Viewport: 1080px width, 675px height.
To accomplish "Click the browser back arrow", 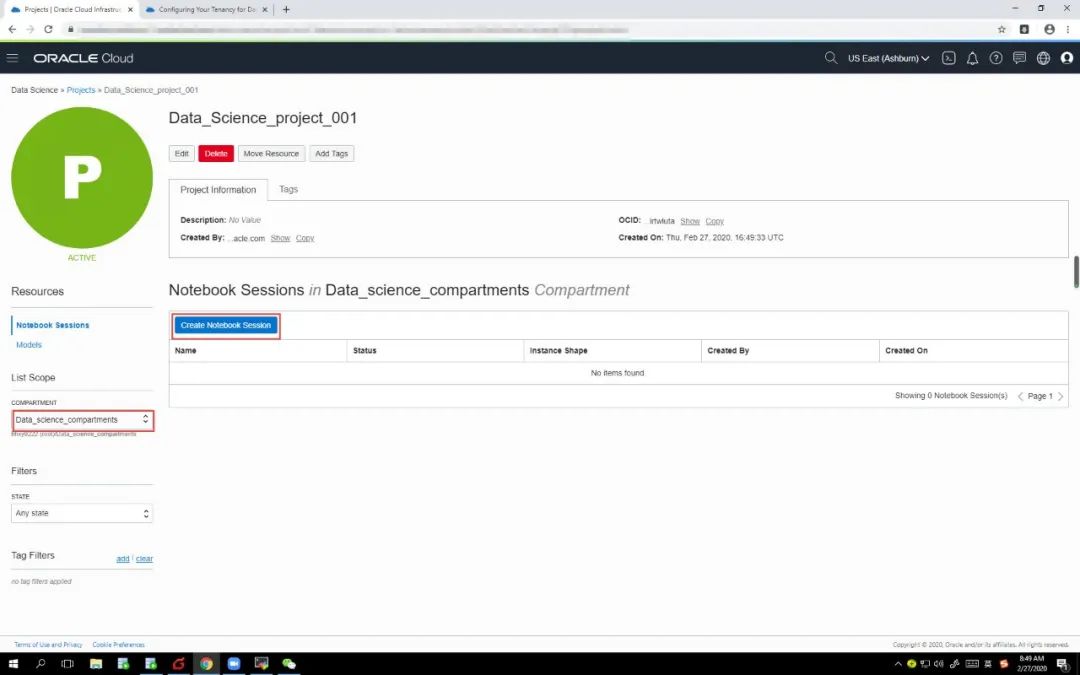I will [x=12, y=30].
